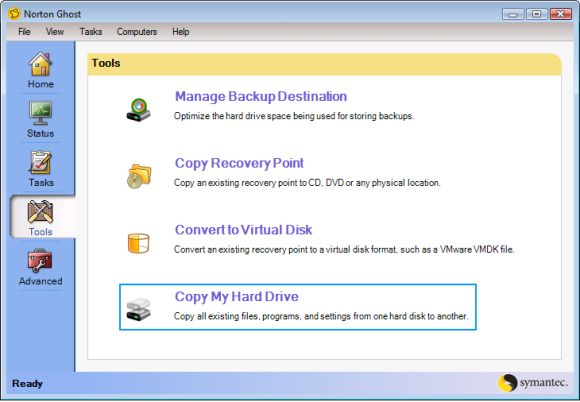Image resolution: width=580 pixels, height=402 pixels.
Task: Select the Status monitor icon
Action: (x=40, y=113)
